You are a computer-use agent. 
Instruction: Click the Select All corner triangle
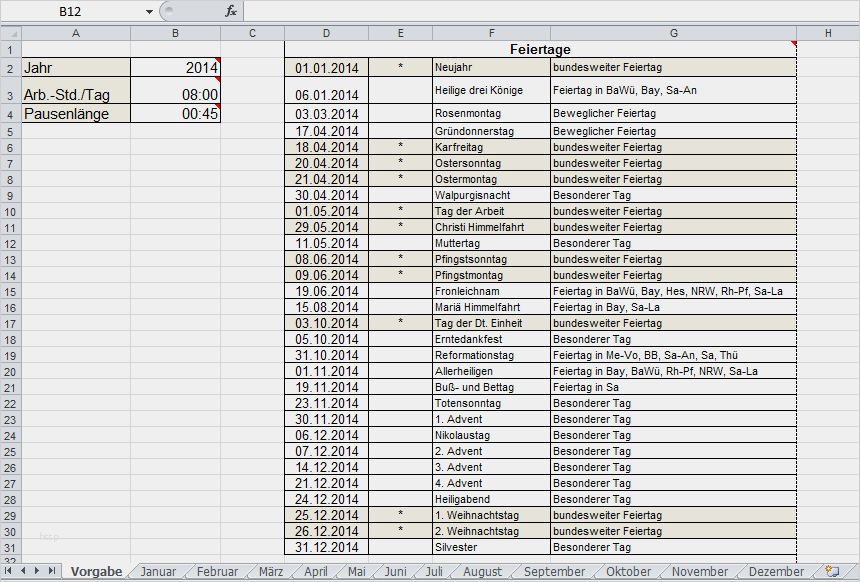click(10, 33)
